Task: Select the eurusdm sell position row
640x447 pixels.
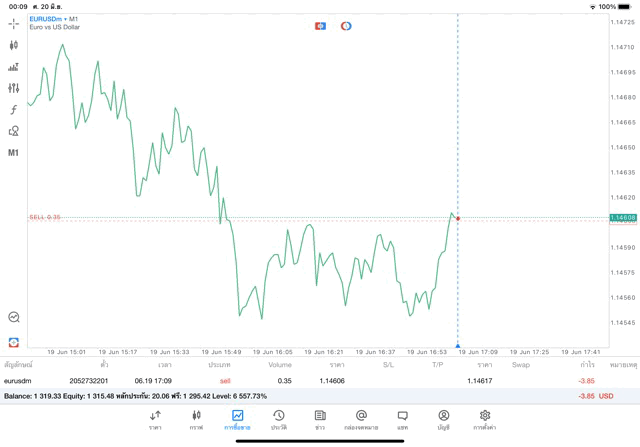Action: pyautogui.click(x=300, y=381)
